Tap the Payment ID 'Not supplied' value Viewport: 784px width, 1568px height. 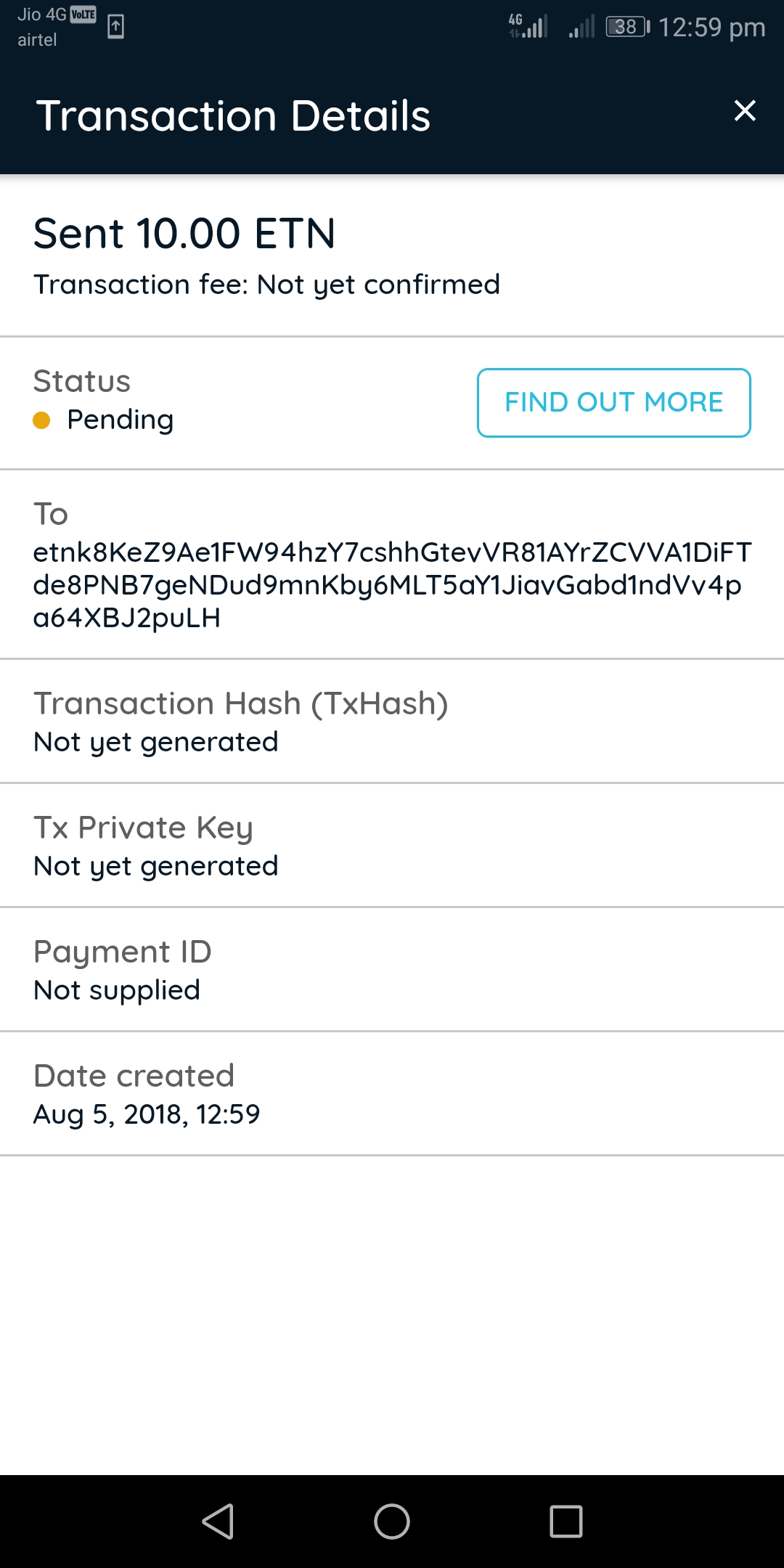(x=117, y=990)
